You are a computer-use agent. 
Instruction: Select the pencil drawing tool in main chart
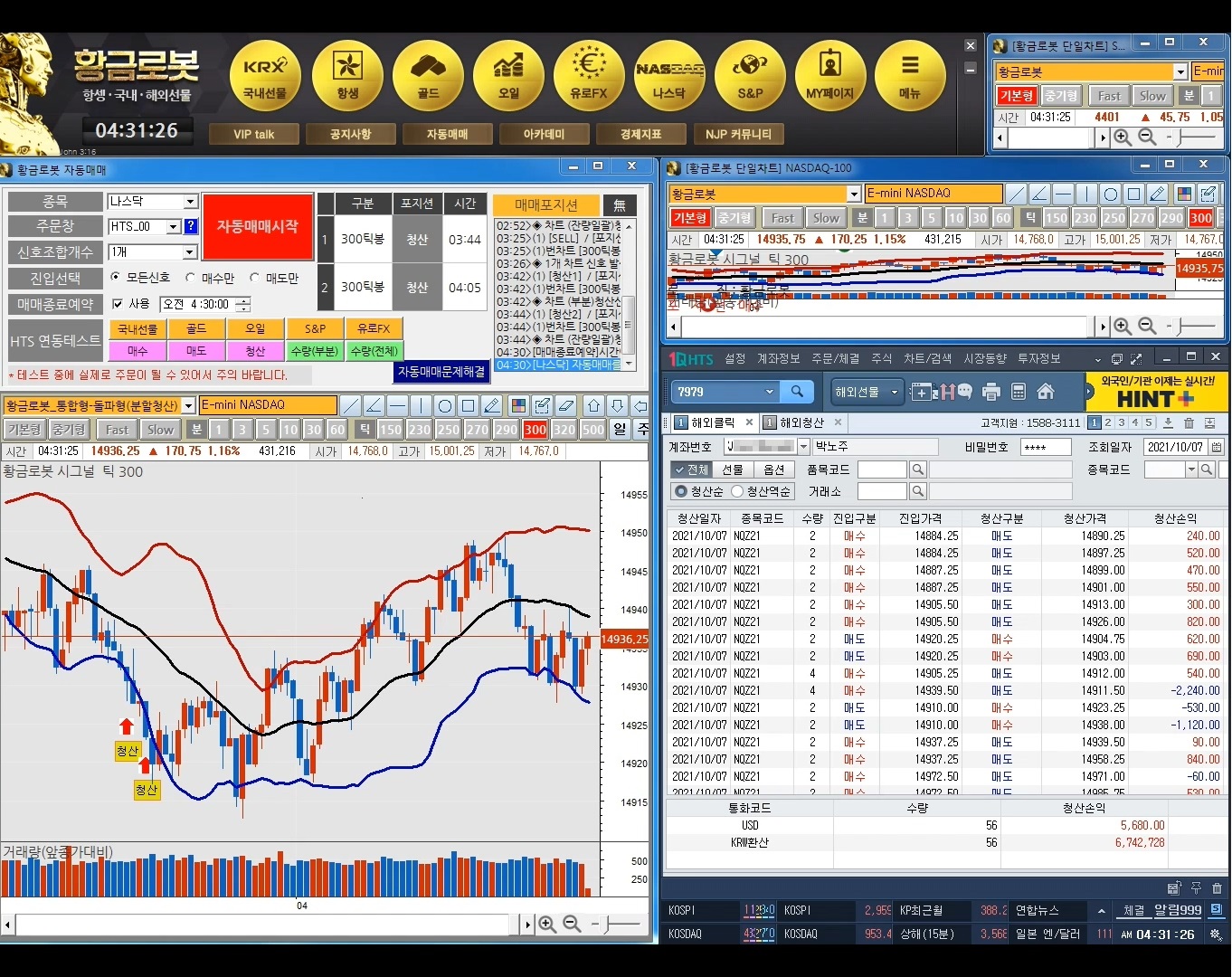[x=491, y=405]
